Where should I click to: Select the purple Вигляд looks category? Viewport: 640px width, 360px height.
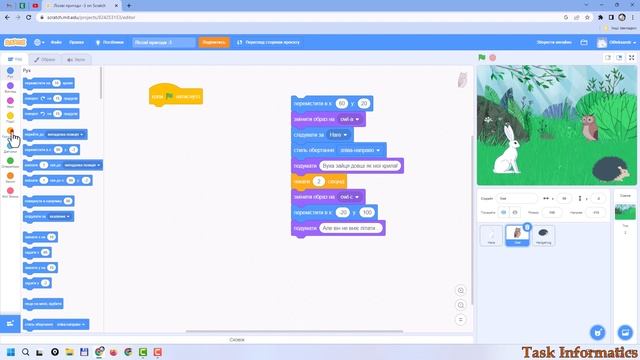(10, 87)
